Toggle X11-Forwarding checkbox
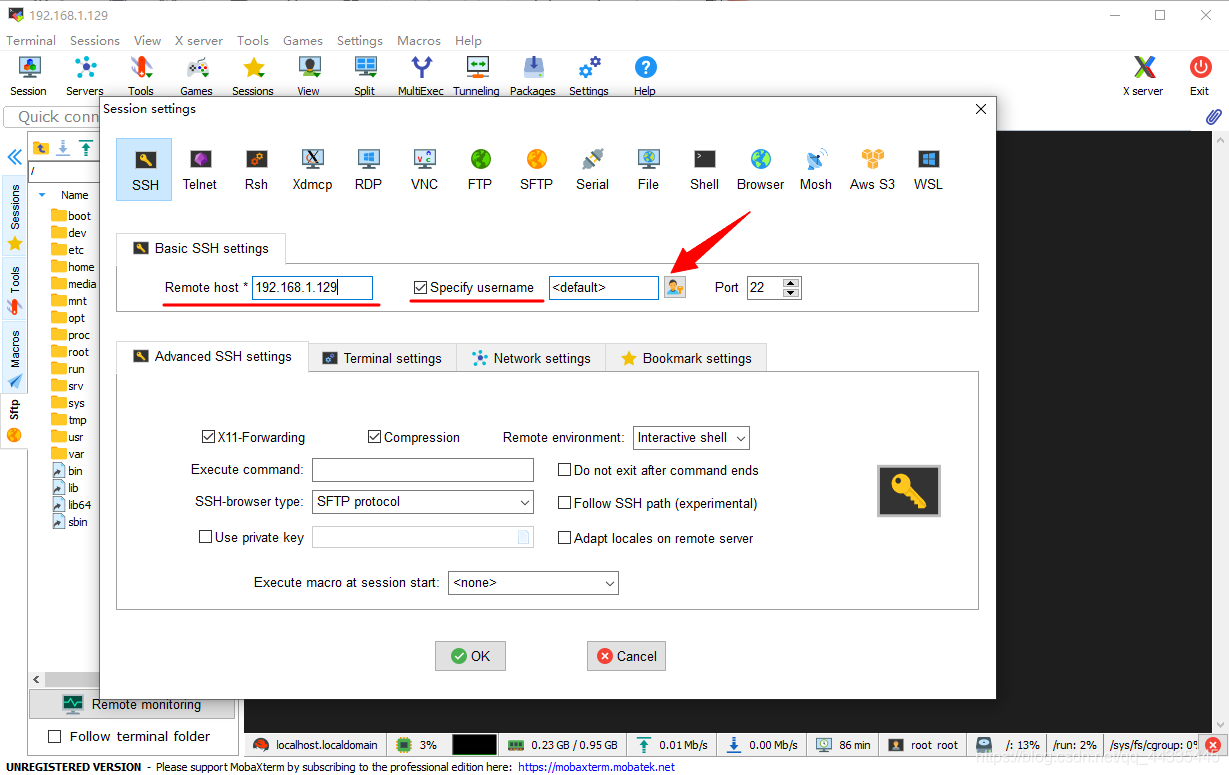The image size is (1229, 775). pos(208,437)
